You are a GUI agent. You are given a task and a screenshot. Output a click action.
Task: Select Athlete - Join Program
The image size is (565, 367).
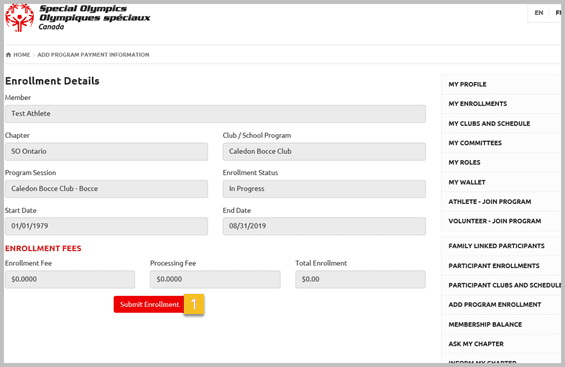490,202
